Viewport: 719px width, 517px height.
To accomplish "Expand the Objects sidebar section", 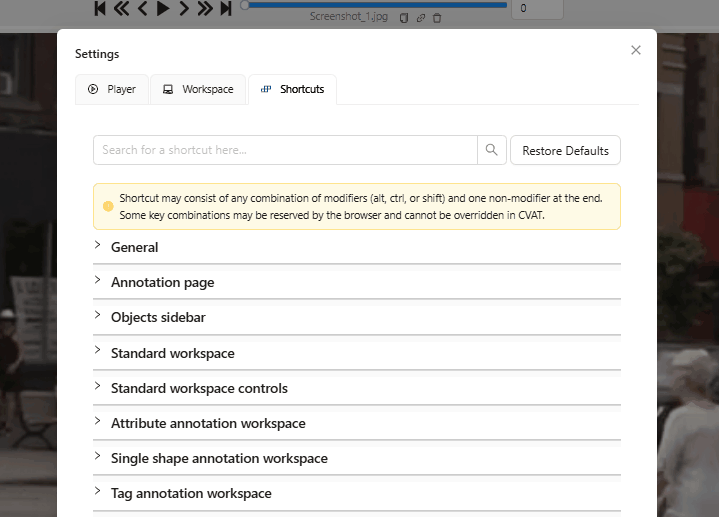I will tap(357, 317).
